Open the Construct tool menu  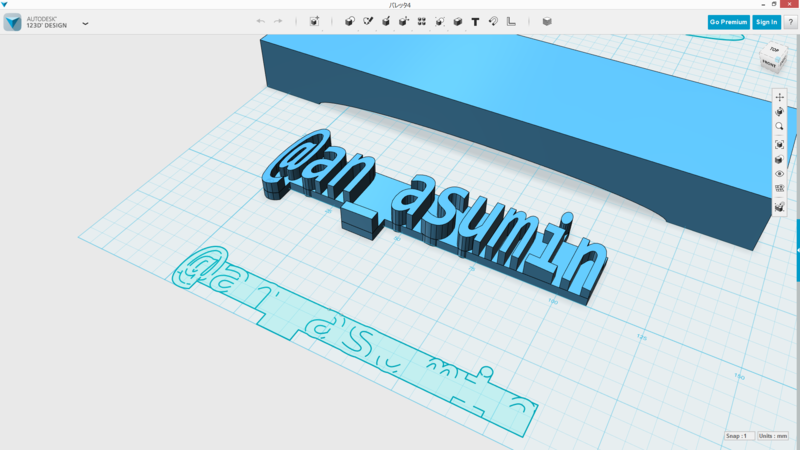pos(386,21)
